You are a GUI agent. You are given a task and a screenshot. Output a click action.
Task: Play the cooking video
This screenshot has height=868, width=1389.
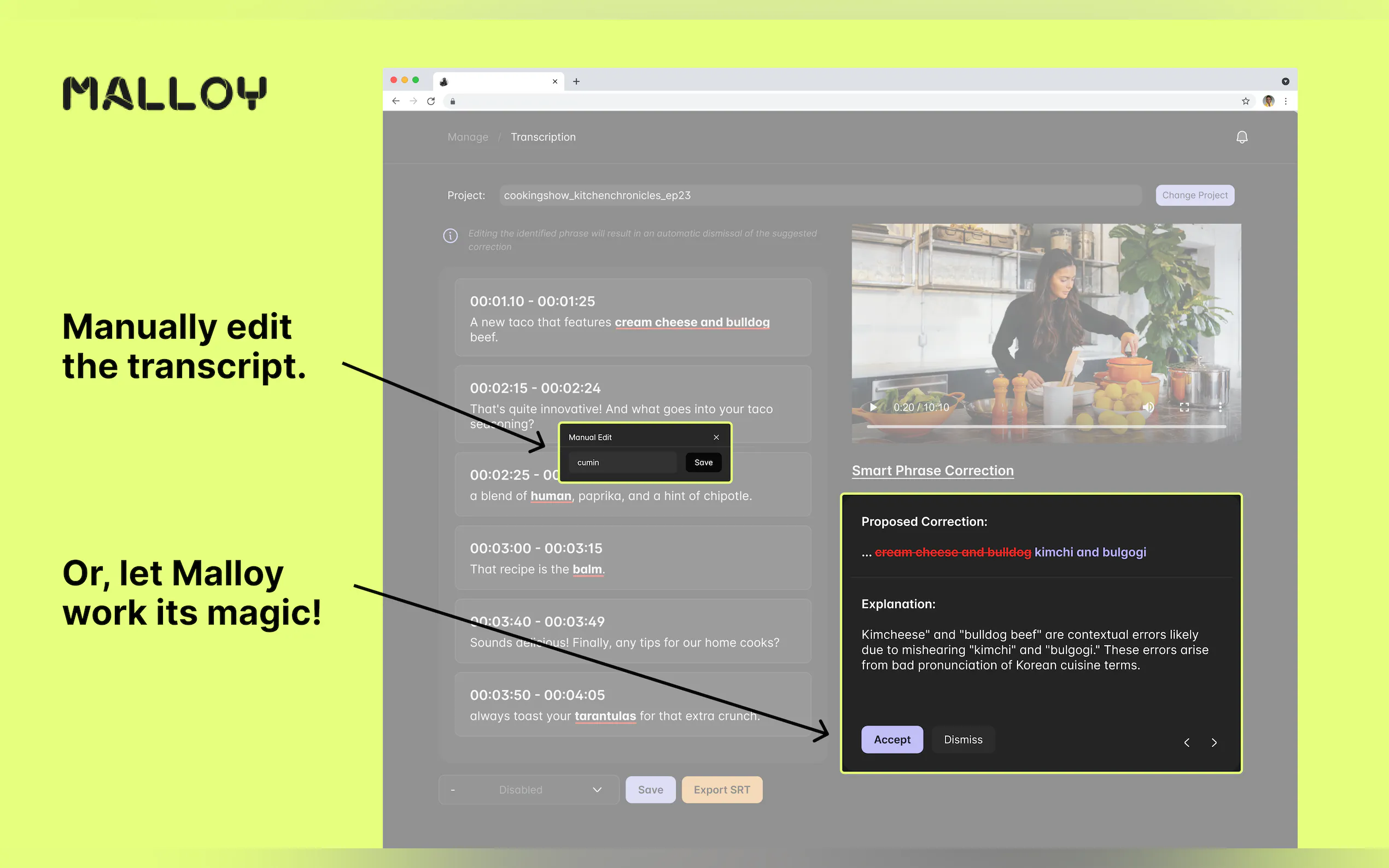click(x=873, y=407)
